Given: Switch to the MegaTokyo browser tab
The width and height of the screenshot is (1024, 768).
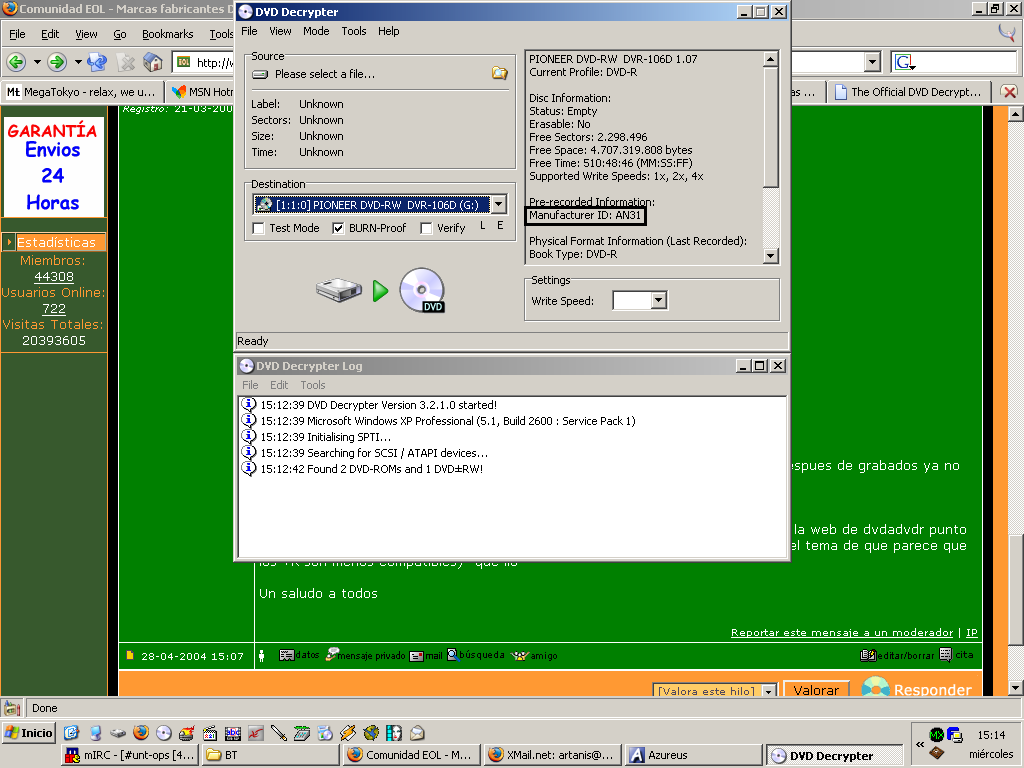Looking at the screenshot, I should coord(82,92).
